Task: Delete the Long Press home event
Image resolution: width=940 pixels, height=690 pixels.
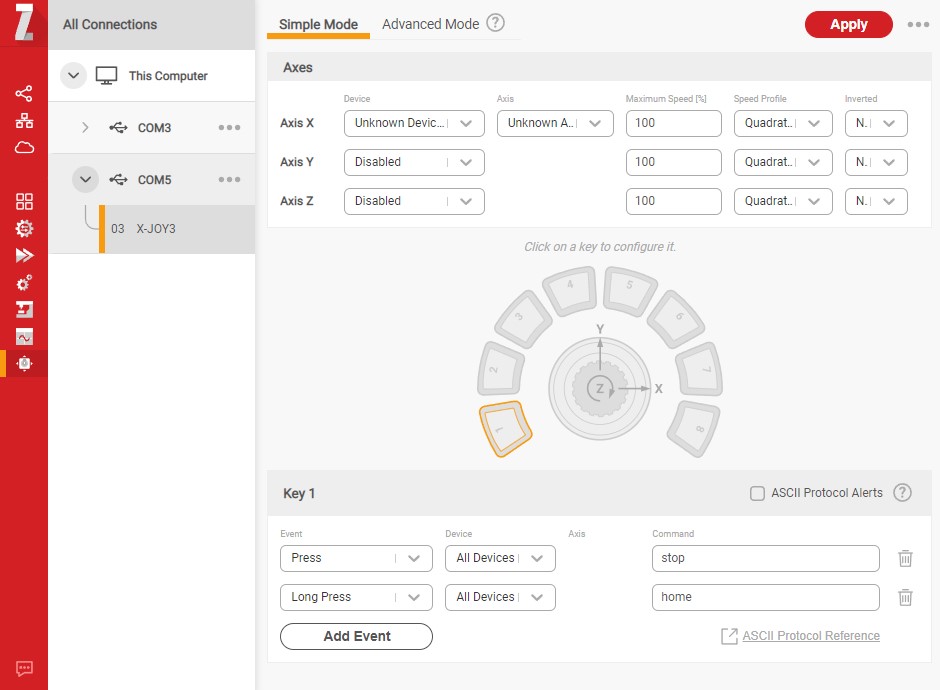Action: (905, 597)
